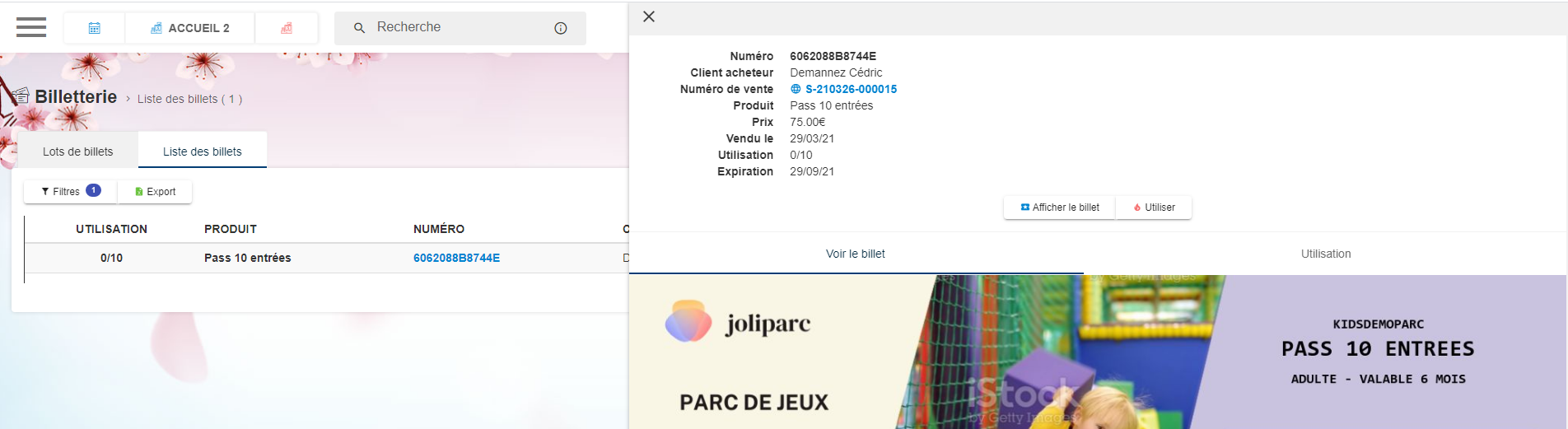Image resolution: width=1568 pixels, height=429 pixels.
Task: Open the blue calendar shortcut
Action: click(94, 28)
